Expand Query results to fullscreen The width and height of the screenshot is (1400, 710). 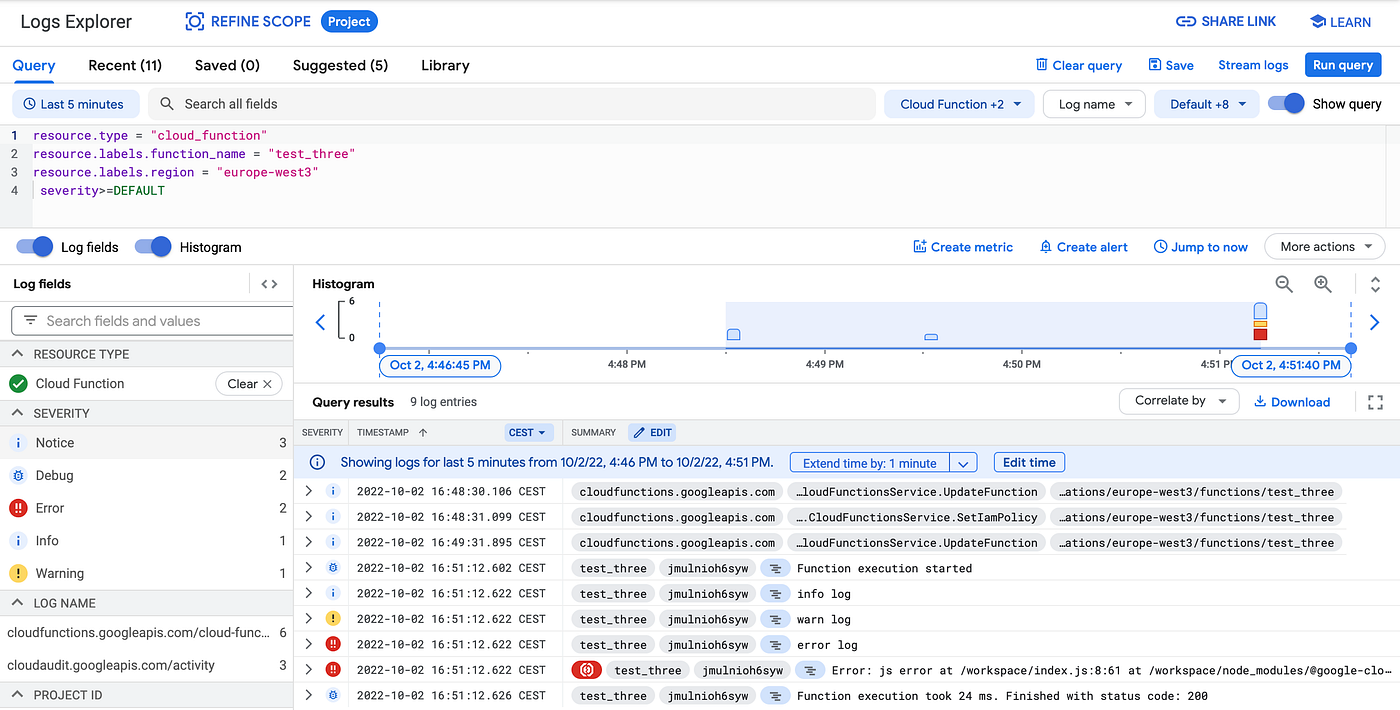(x=1375, y=401)
